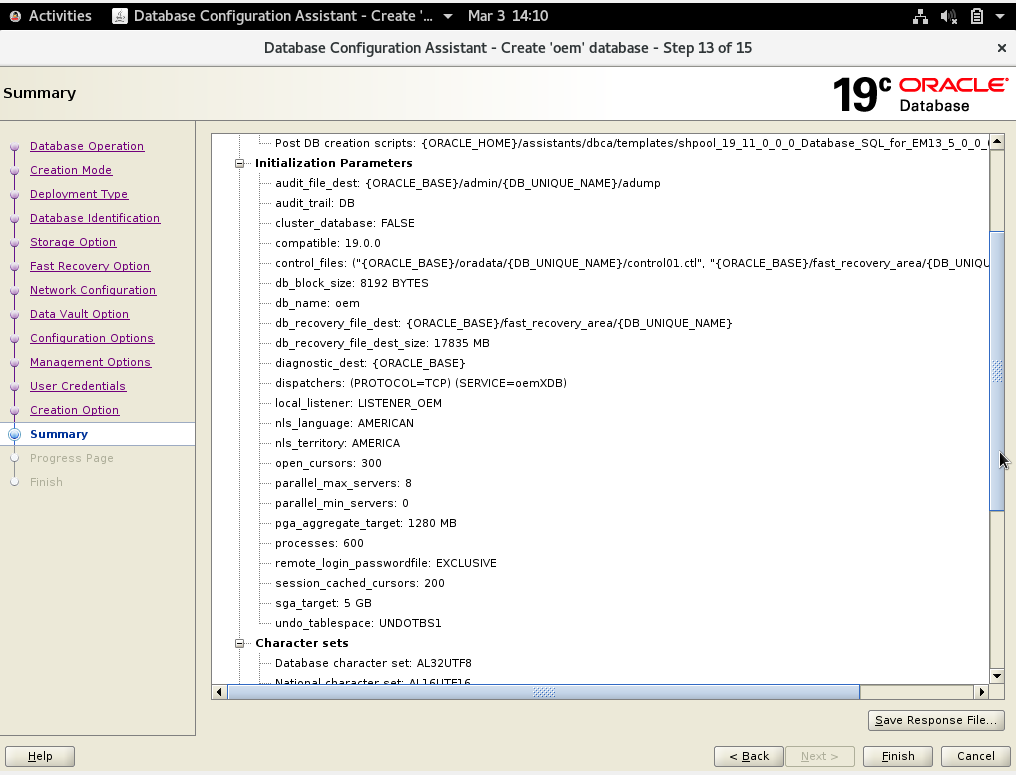
Task: Select db_name: oem row
Action: [x=317, y=304]
